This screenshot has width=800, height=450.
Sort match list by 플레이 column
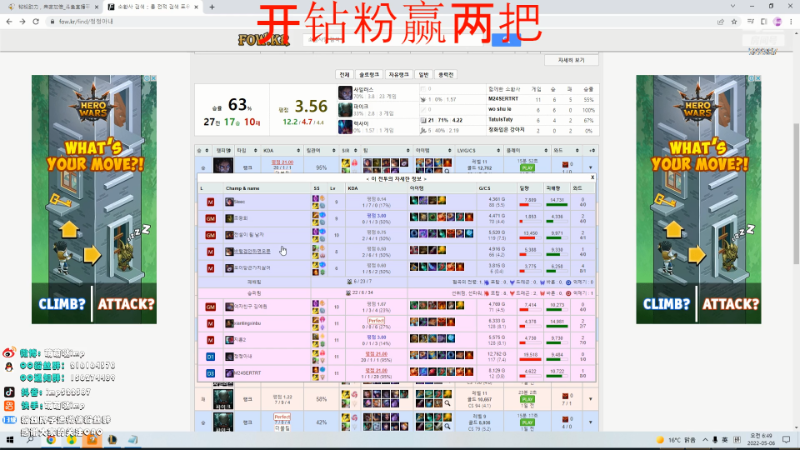[x=527, y=151]
